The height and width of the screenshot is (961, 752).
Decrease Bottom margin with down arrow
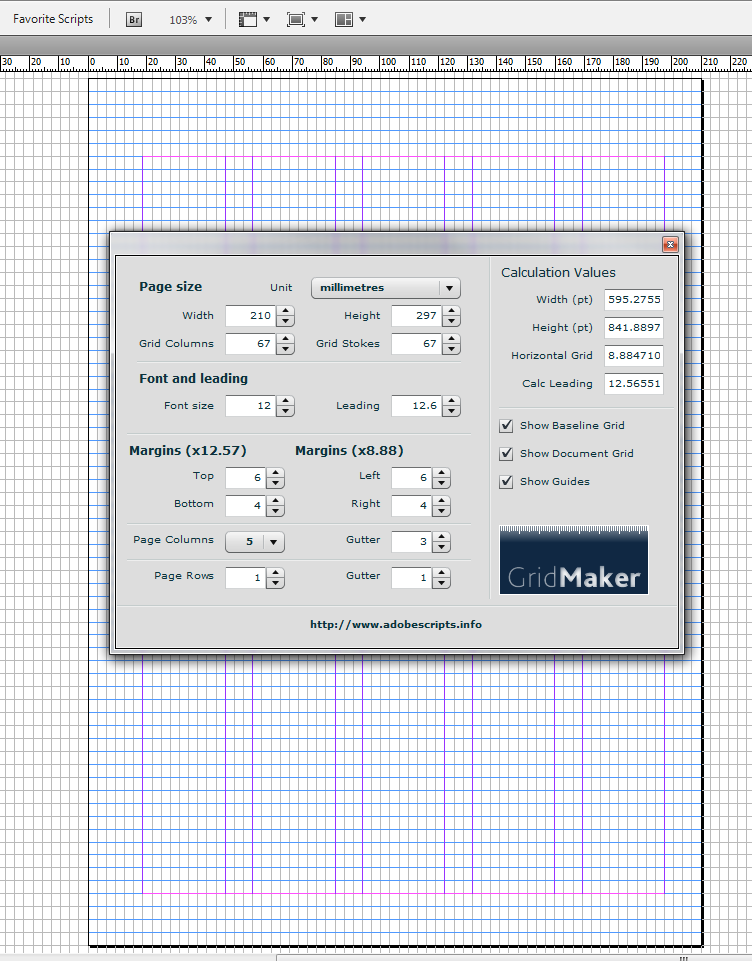click(x=275, y=511)
